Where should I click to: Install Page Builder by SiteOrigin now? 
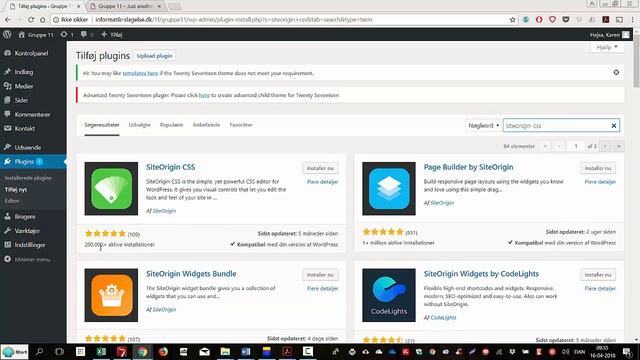pos(598,168)
